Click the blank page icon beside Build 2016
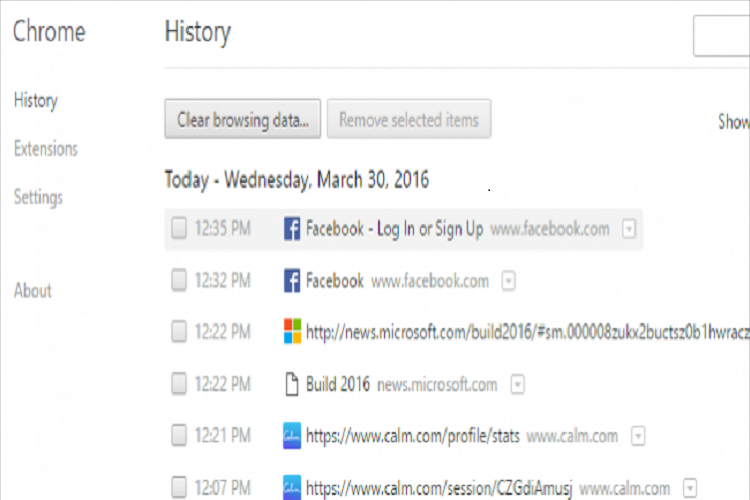The height and width of the screenshot is (500, 750). [x=292, y=384]
